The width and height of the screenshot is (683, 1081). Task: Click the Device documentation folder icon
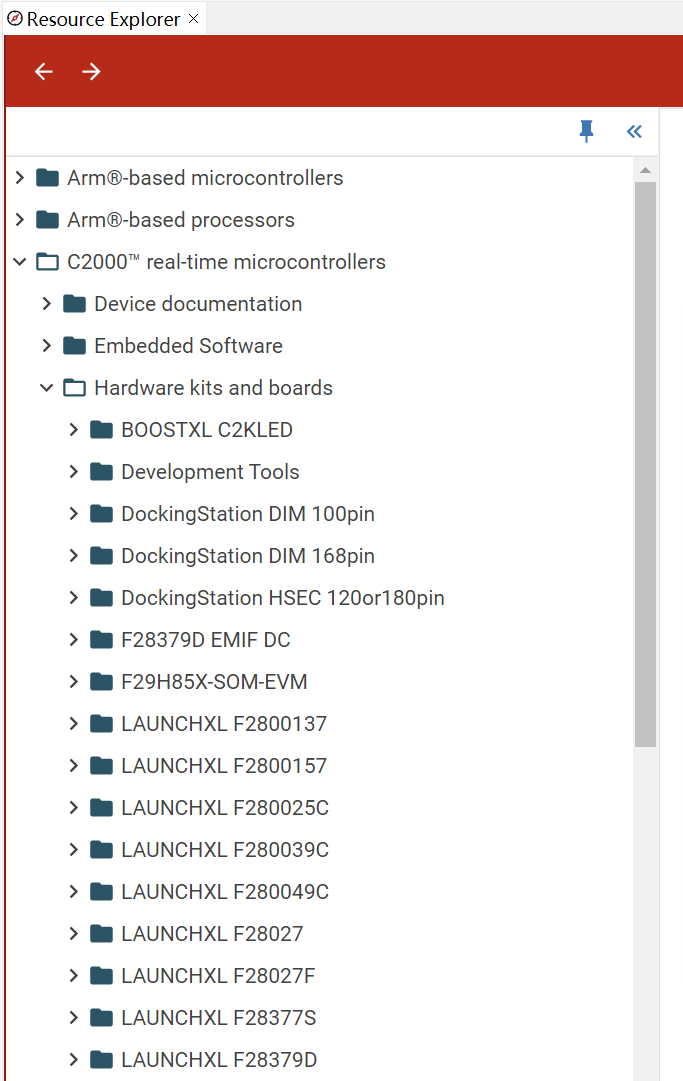coord(74,304)
